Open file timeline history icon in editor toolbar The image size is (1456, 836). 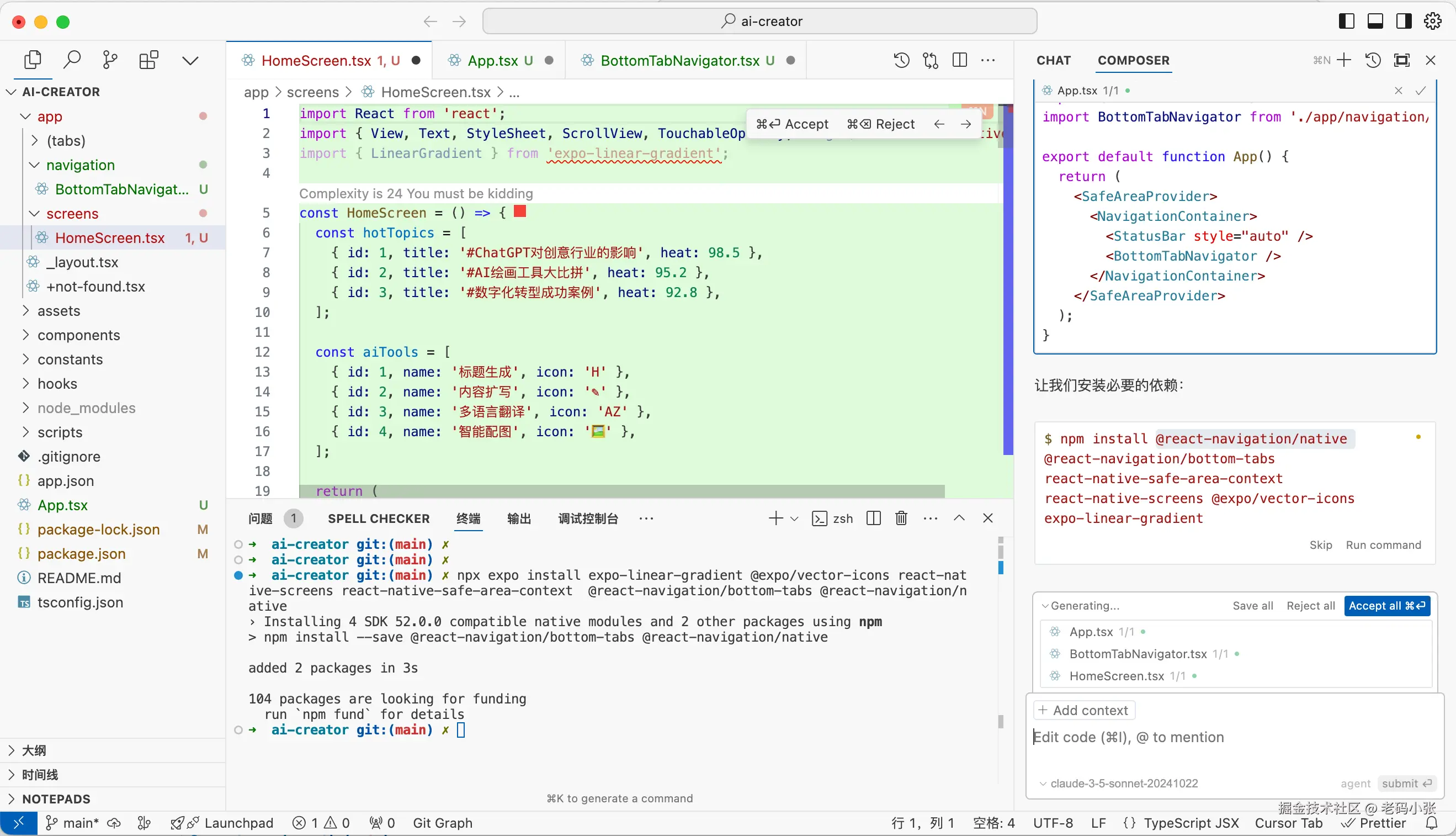coord(901,60)
